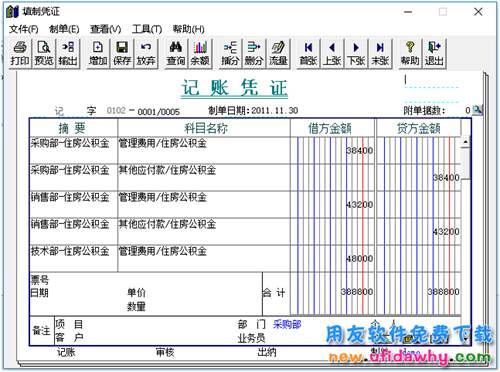This screenshot has height=372, width=500.
Task: Click the 出纳 label at bottom
Action: pos(267,352)
